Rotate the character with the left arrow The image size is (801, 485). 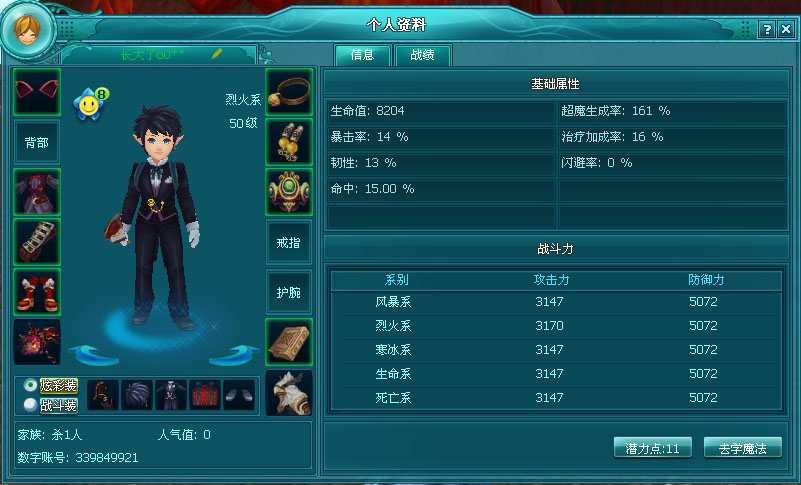point(92,355)
